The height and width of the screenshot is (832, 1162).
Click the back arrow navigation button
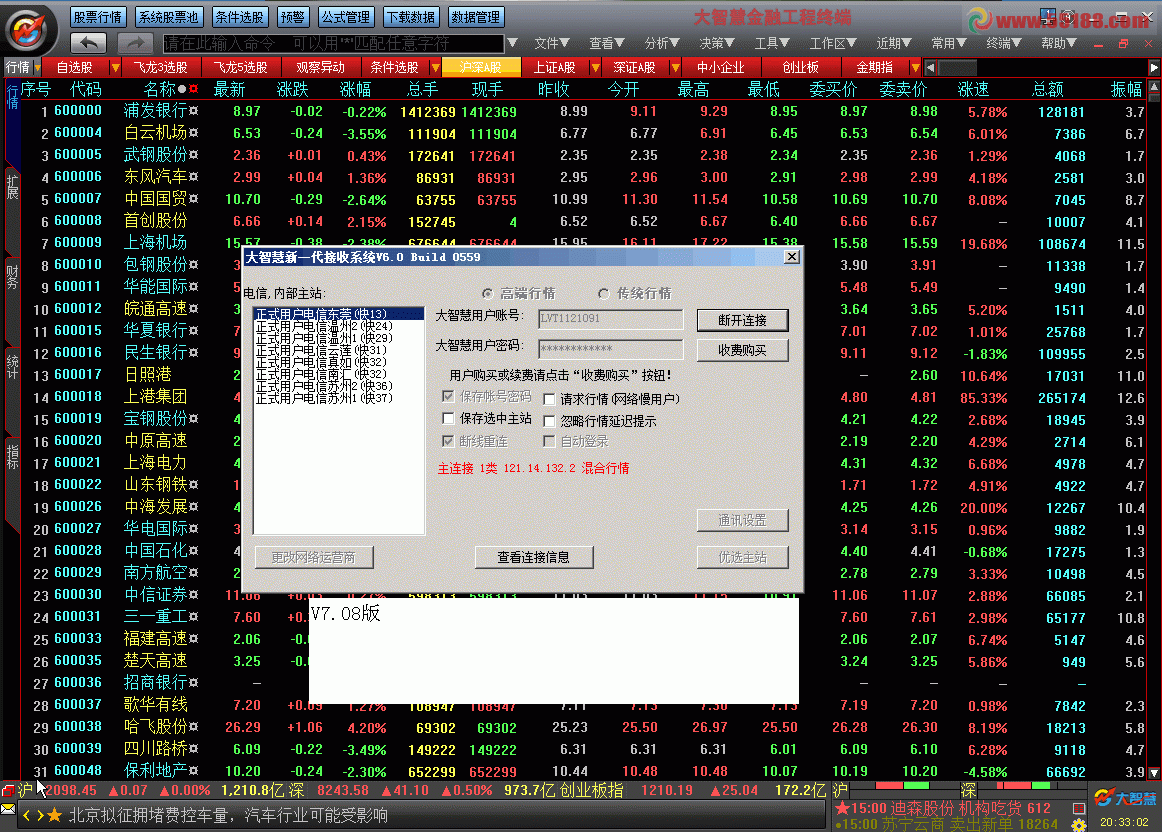(88, 43)
